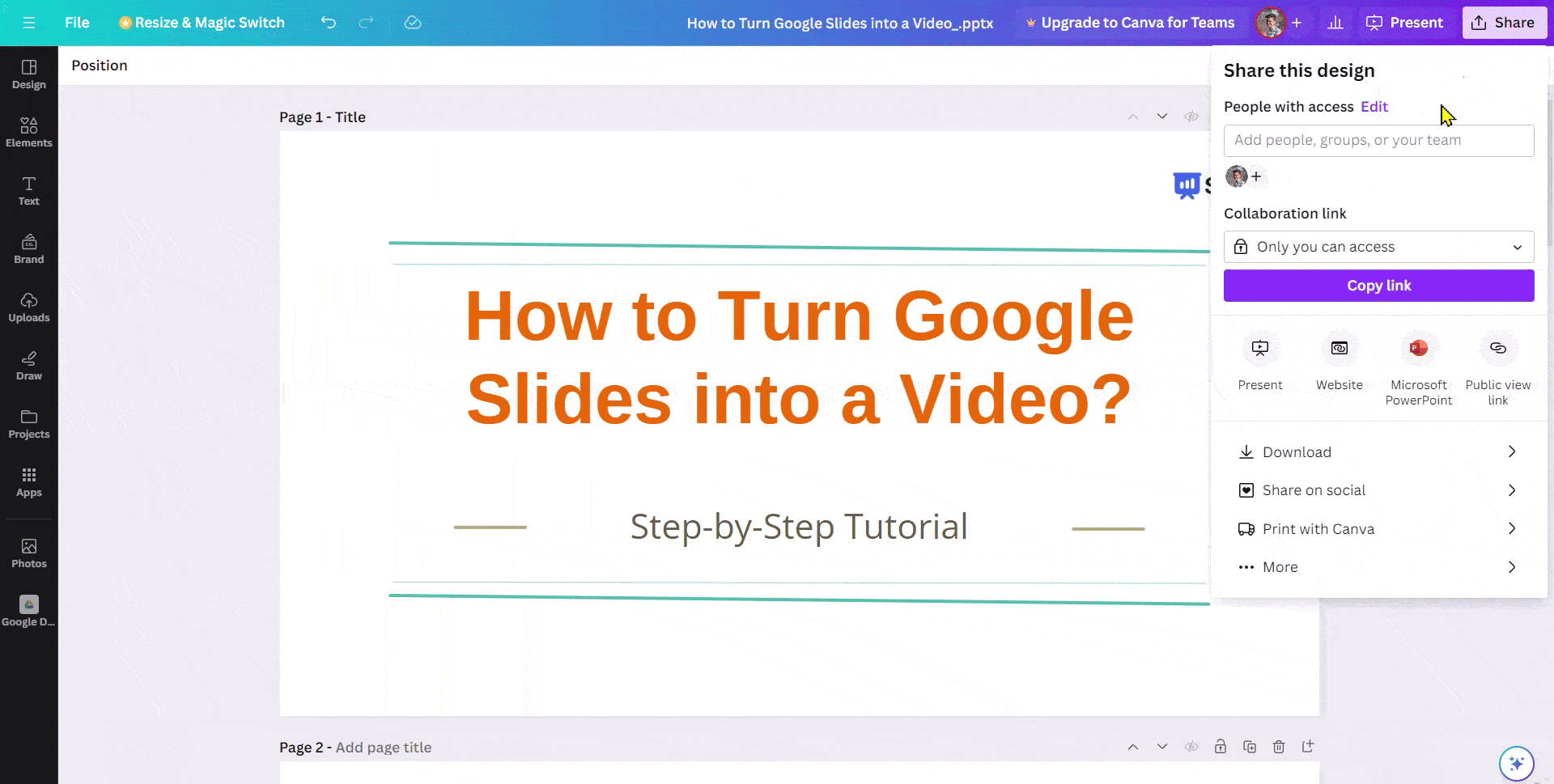Open the Canva assistant sparkle icon
The height and width of the screenshot is (784, 1554).
1518,763
